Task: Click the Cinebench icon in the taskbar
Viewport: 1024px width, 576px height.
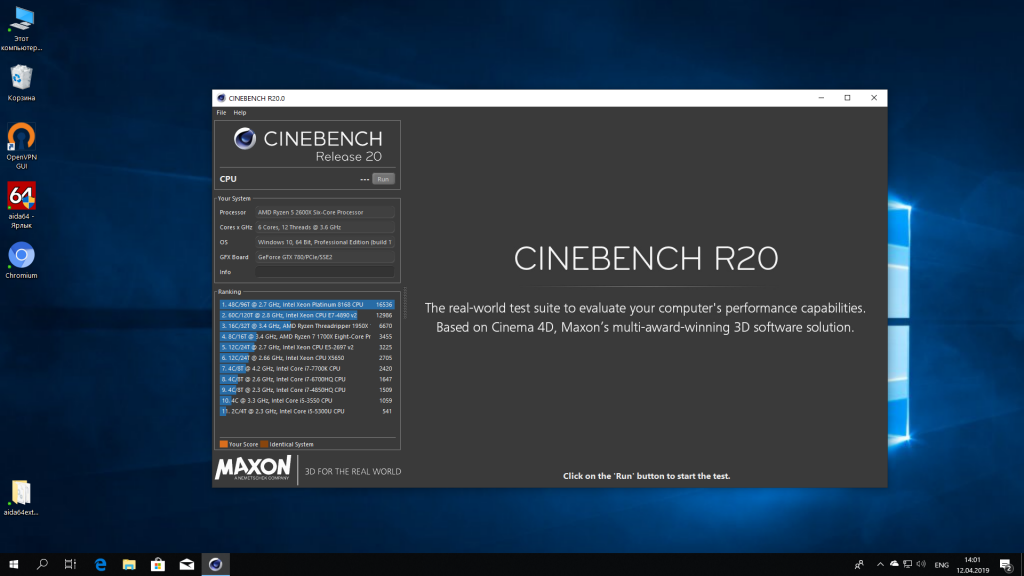Action: tap(215, 564)
